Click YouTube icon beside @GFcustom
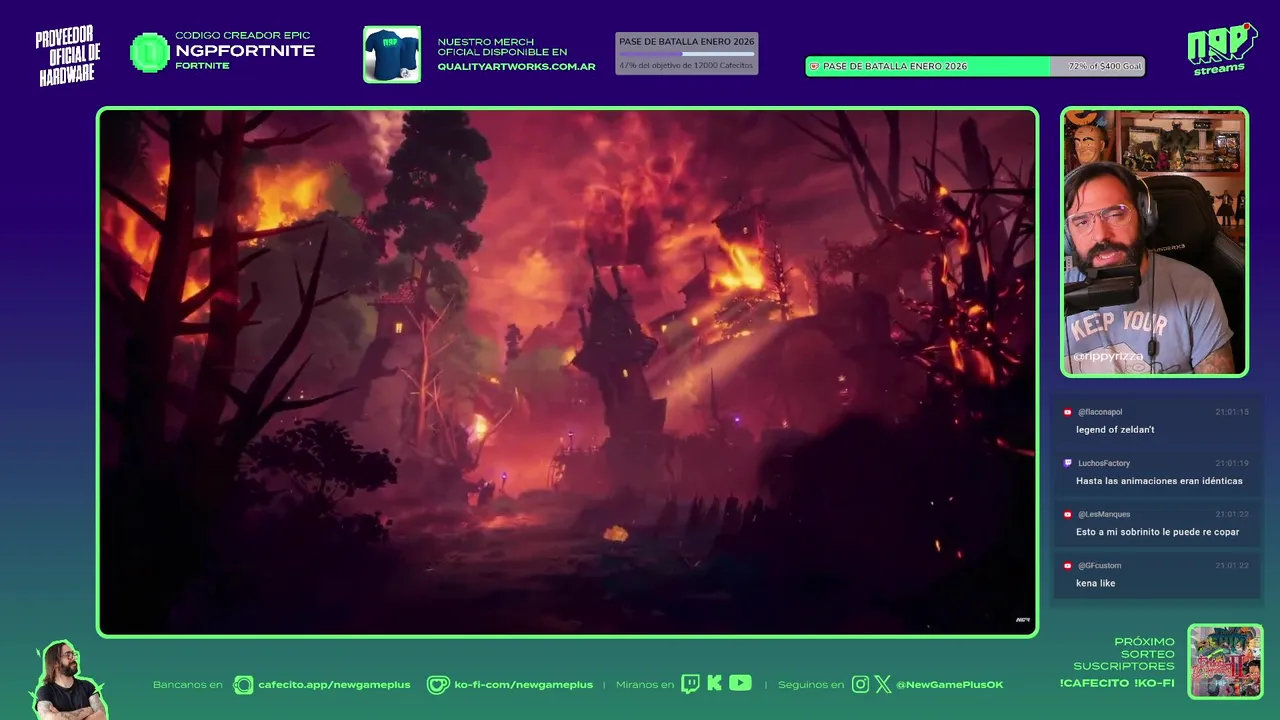Viewport: 1280px width, 720px height. click(1068, 566)
